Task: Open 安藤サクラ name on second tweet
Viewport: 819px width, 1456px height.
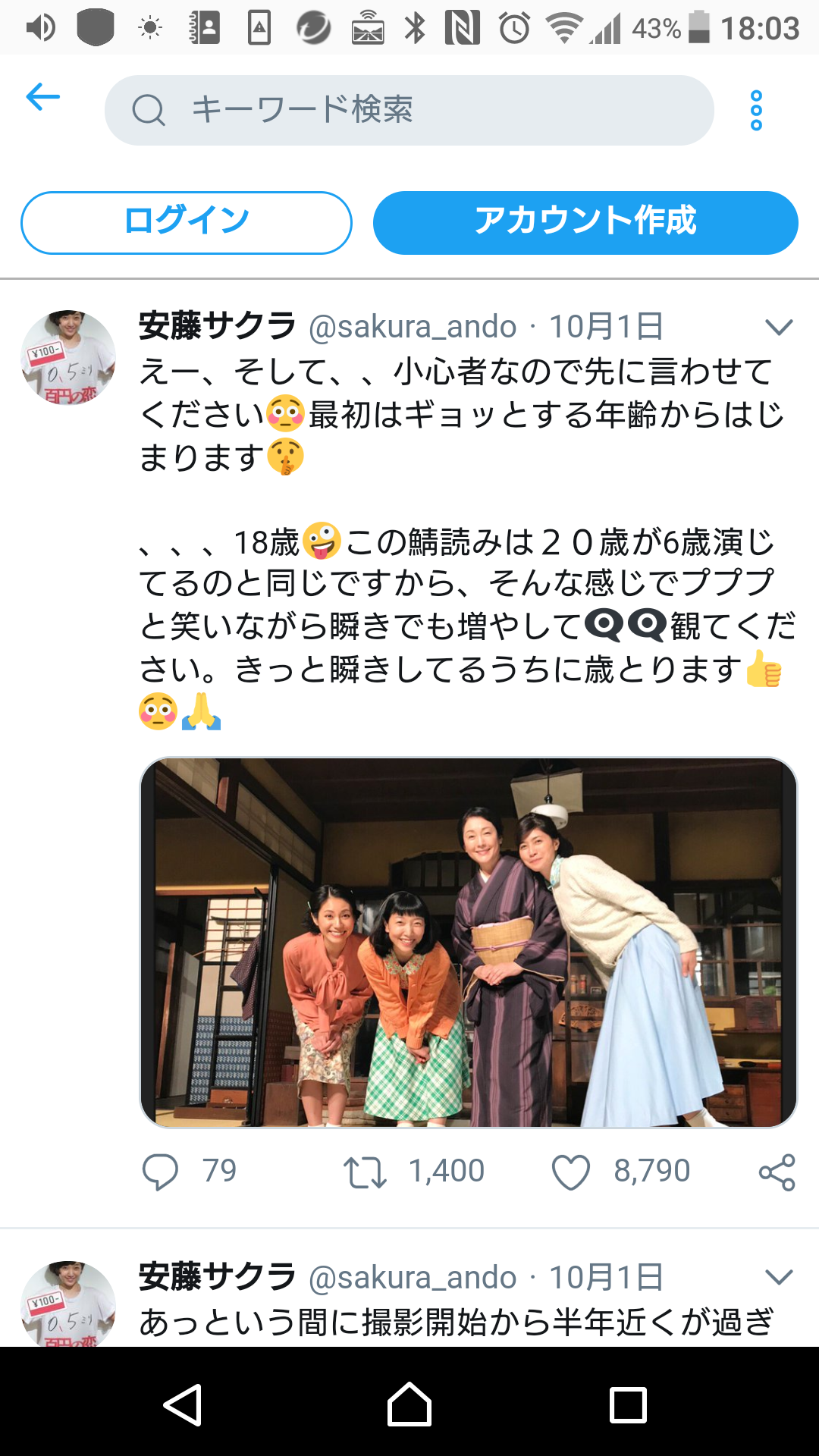Action: tap(217, 1277)
